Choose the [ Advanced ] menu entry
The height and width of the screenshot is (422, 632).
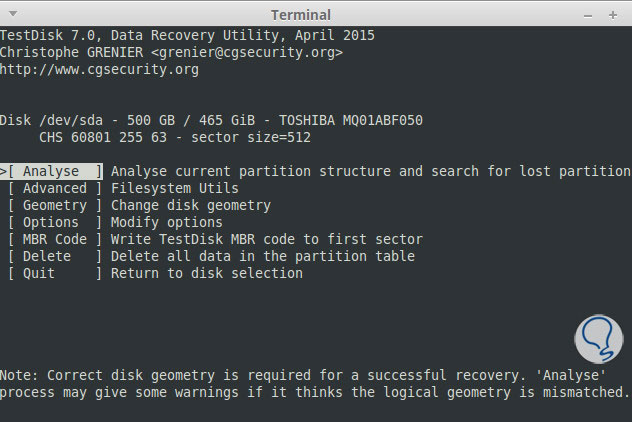point(54,188)
